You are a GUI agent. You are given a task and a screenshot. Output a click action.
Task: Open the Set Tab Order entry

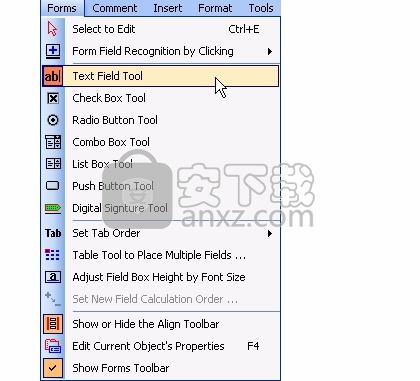[x=160, y=233]
